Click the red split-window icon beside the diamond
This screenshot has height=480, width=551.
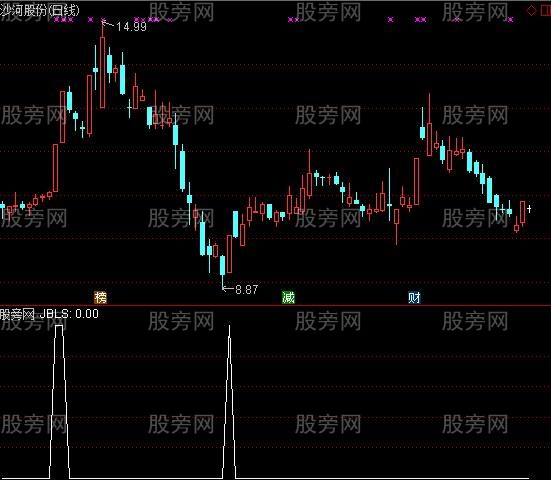pos(546,11)
